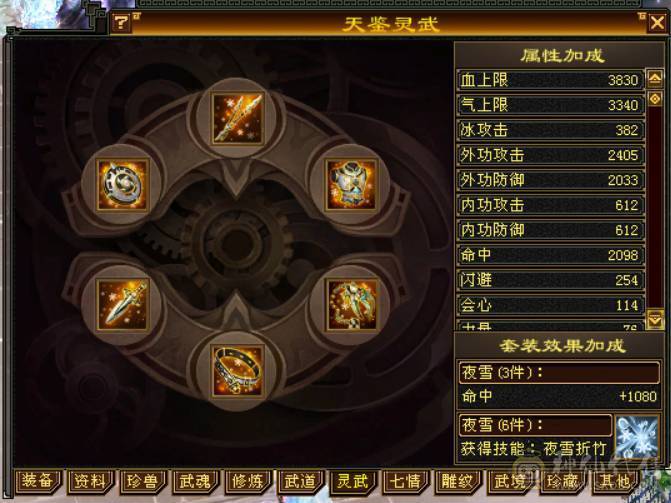The height and width of the screenshot is (503, 671).
Task: Select the belt slot icon
Action: (238, 371)
